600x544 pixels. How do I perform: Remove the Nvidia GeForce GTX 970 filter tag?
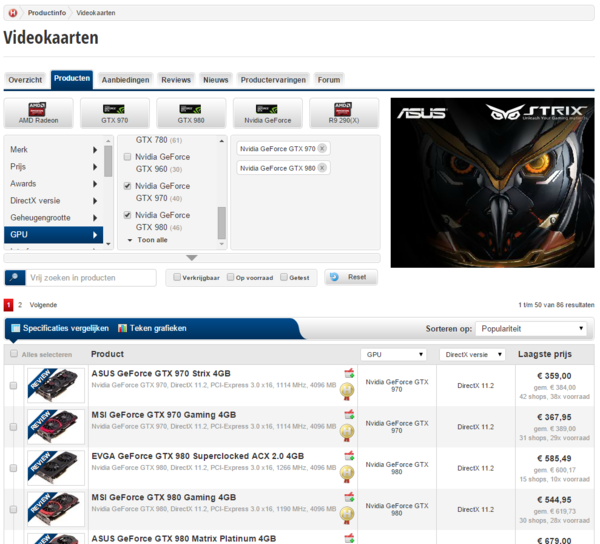(322, 148)
